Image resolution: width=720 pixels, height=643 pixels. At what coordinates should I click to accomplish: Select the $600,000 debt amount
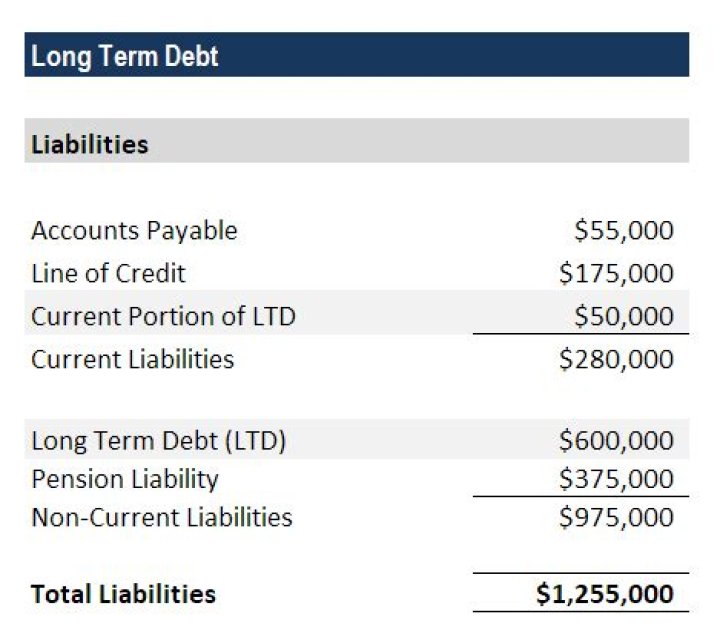[x=616, y=441]
